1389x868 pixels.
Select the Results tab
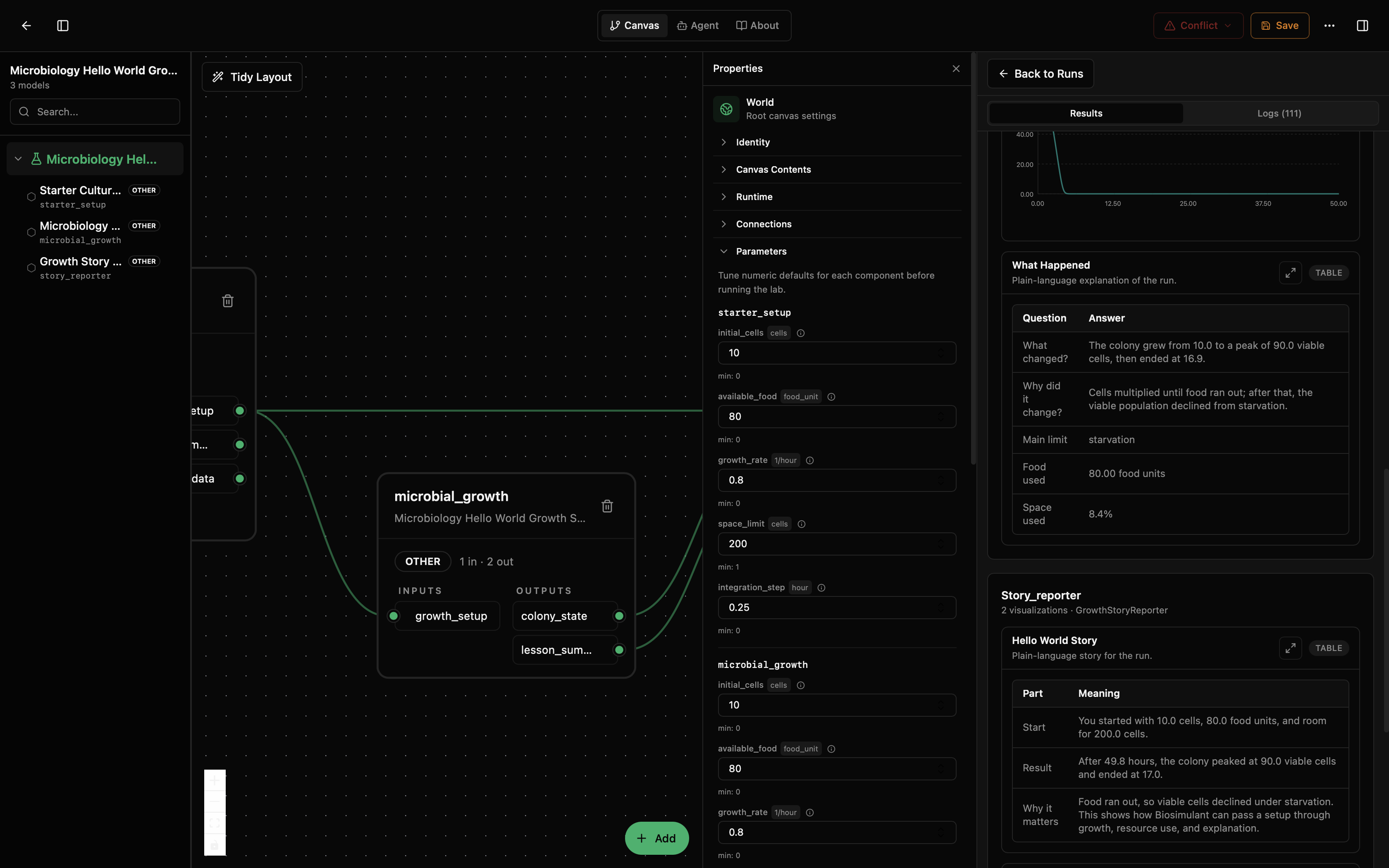[1086, 113]
